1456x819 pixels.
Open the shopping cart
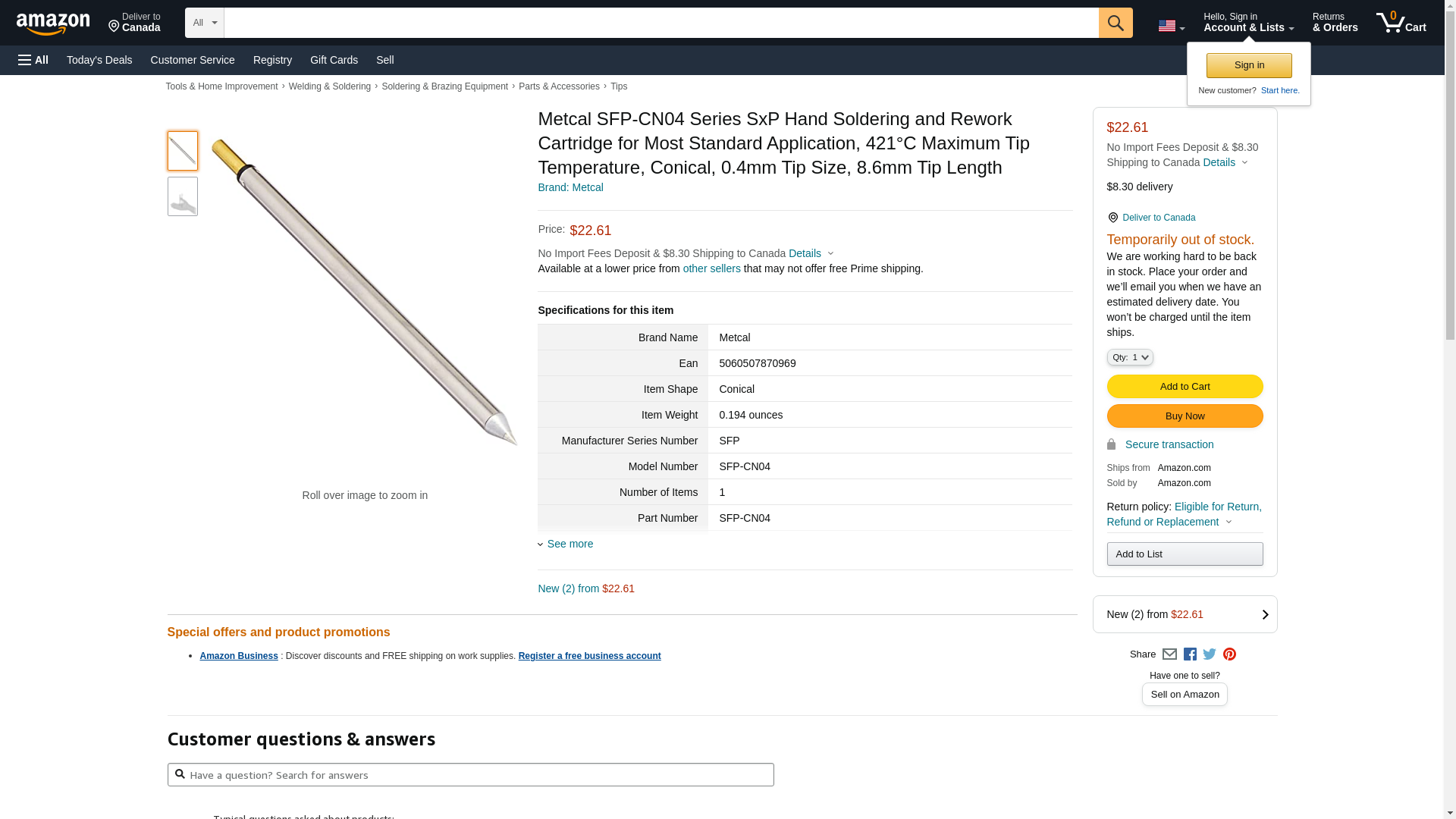point(1401,23)
